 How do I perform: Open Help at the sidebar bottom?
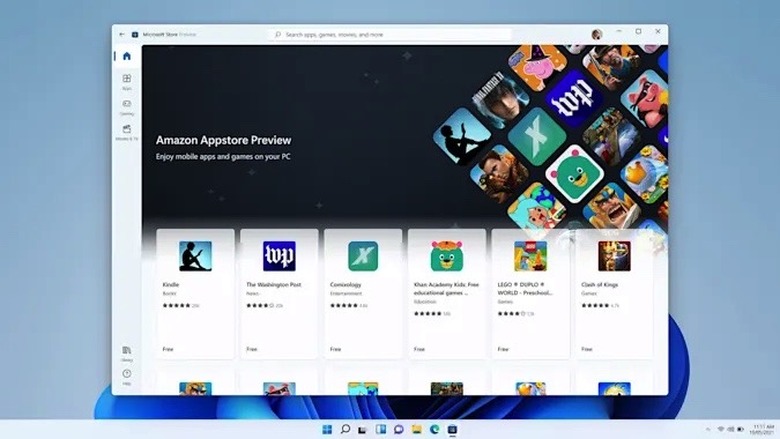click(127, 376)
